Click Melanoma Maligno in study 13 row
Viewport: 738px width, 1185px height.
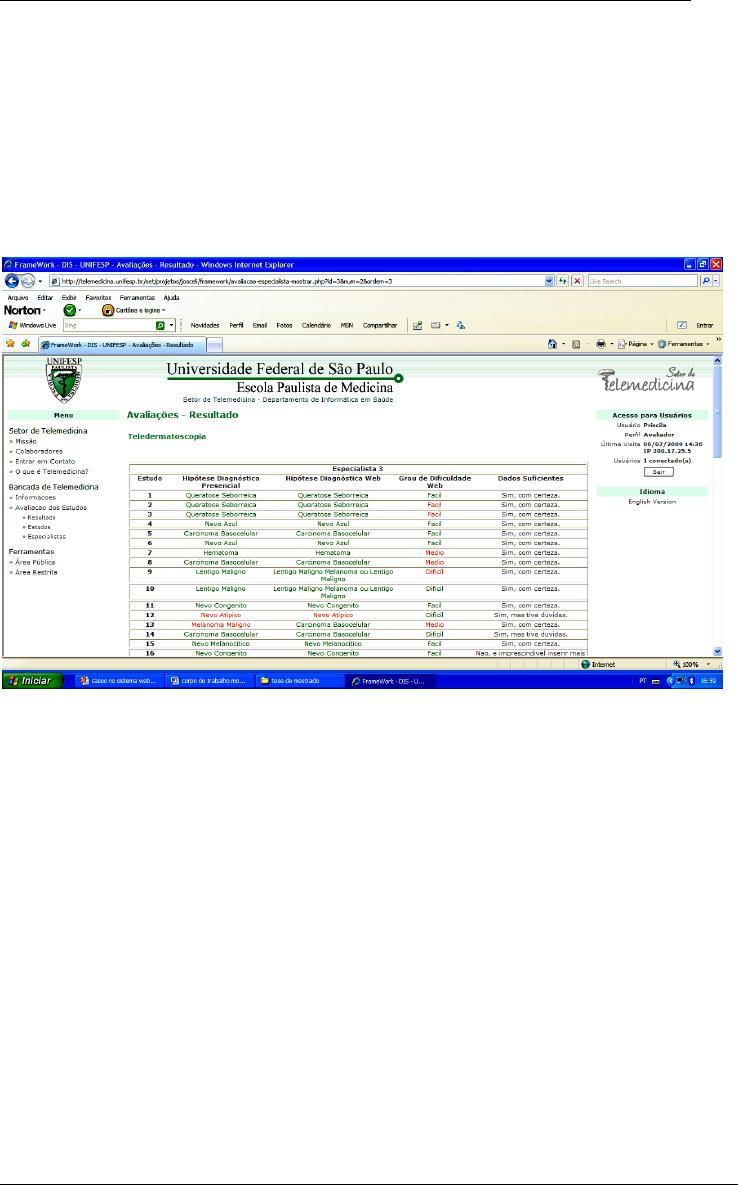point(221,625)
